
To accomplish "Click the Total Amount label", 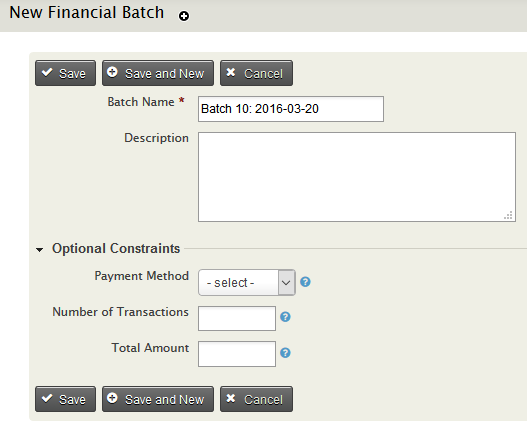I will (150, 348).
